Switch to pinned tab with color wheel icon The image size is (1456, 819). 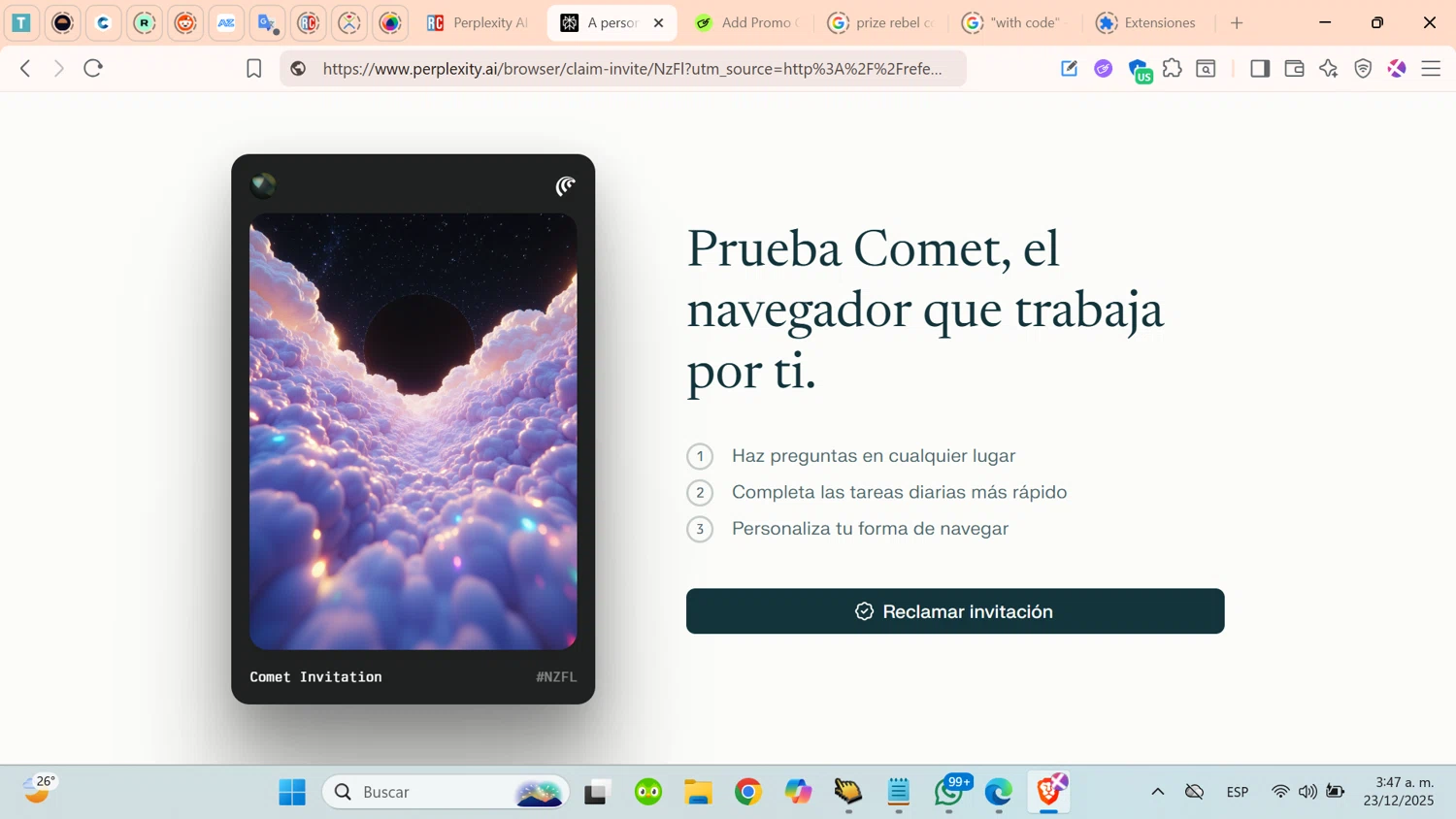(x=390, y=23)
